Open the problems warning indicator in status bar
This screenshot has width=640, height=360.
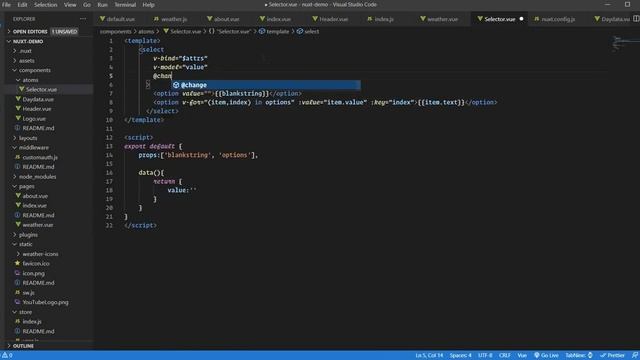7,355
